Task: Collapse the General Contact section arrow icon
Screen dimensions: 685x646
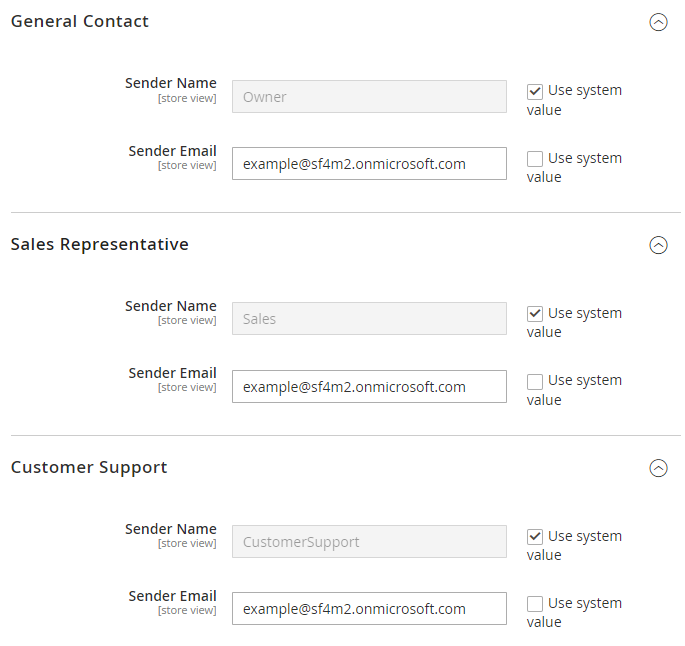Action: pos(658,22)
